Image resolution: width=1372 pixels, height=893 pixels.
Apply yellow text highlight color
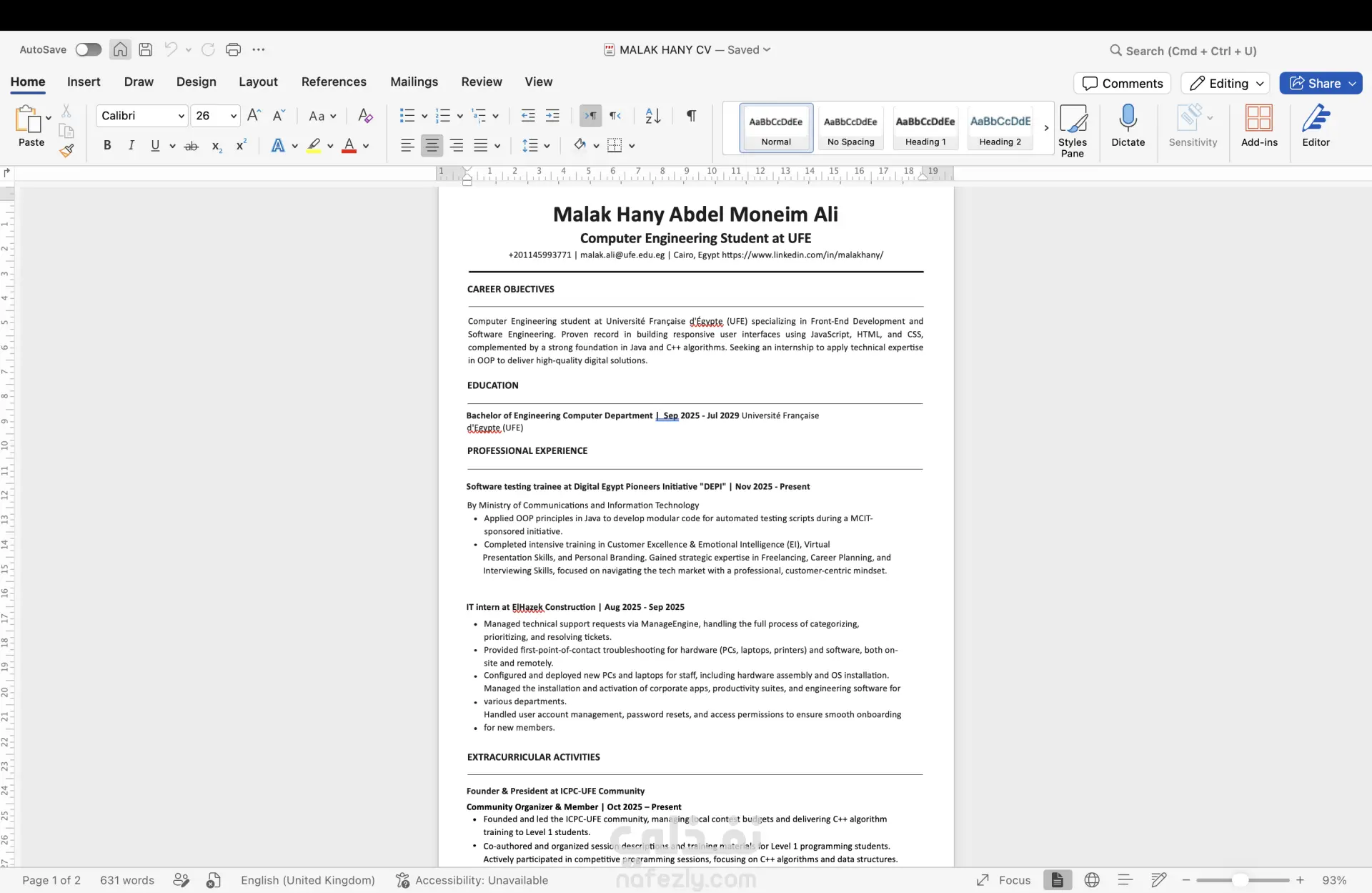click(314, 145)
